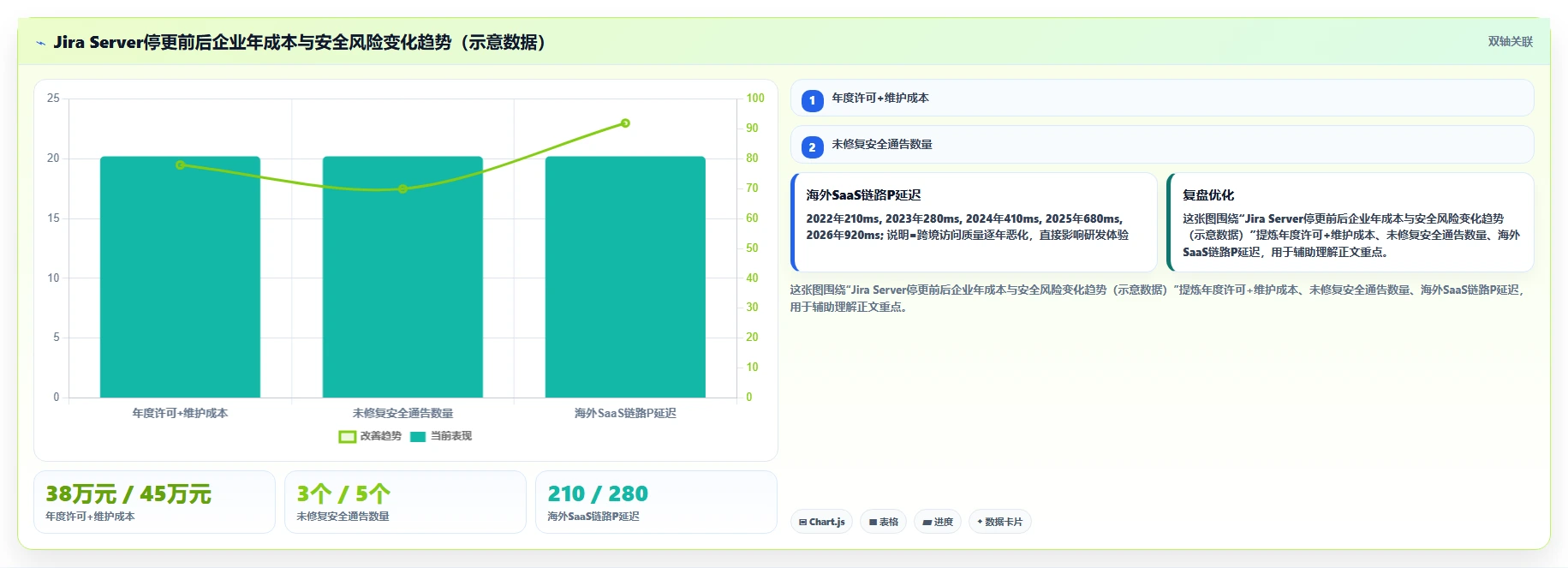Select numbered badge 2 for 未修复安全通告数量

pos(812,146)
